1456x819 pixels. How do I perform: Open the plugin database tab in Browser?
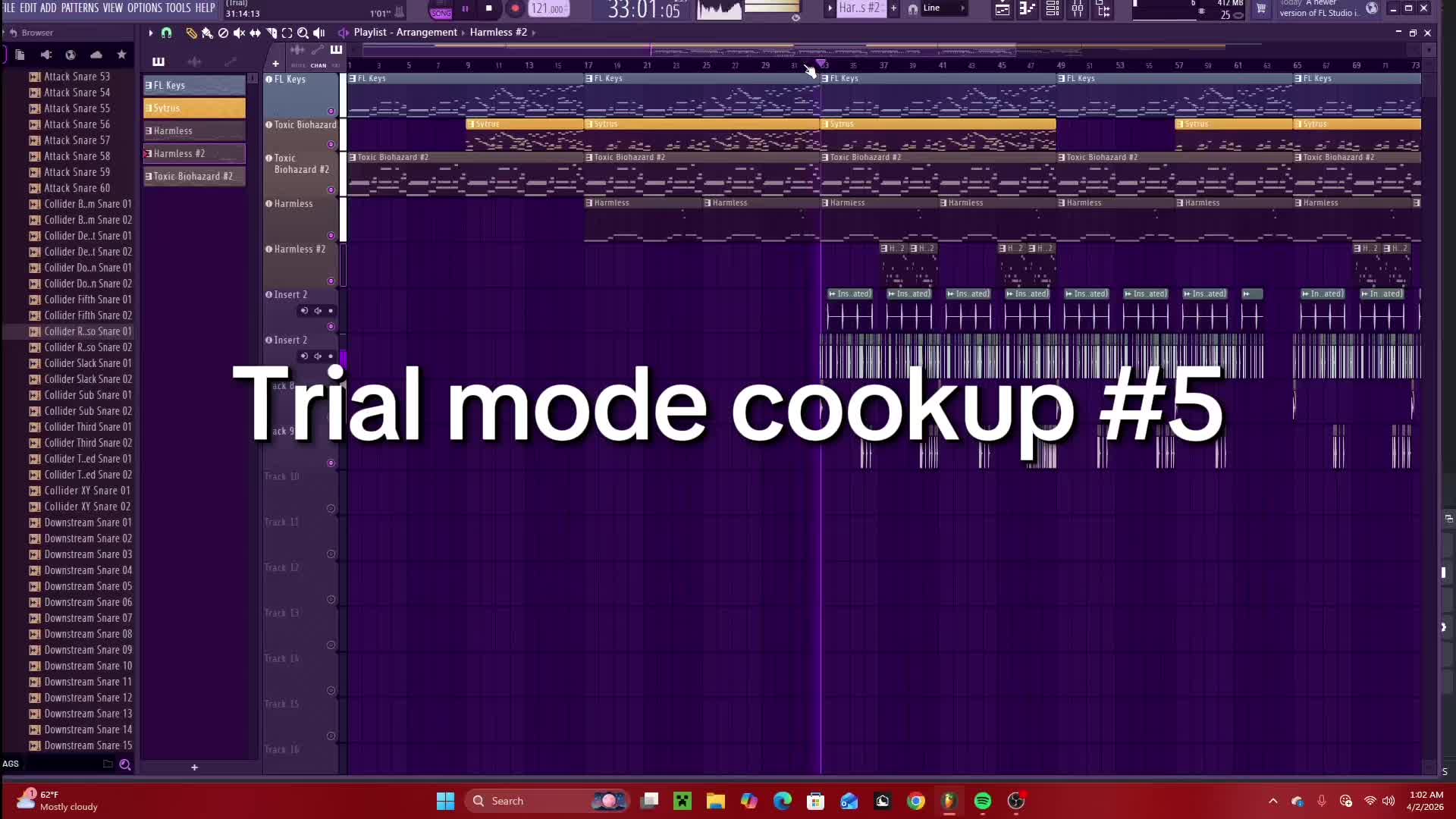pos(71,55)
